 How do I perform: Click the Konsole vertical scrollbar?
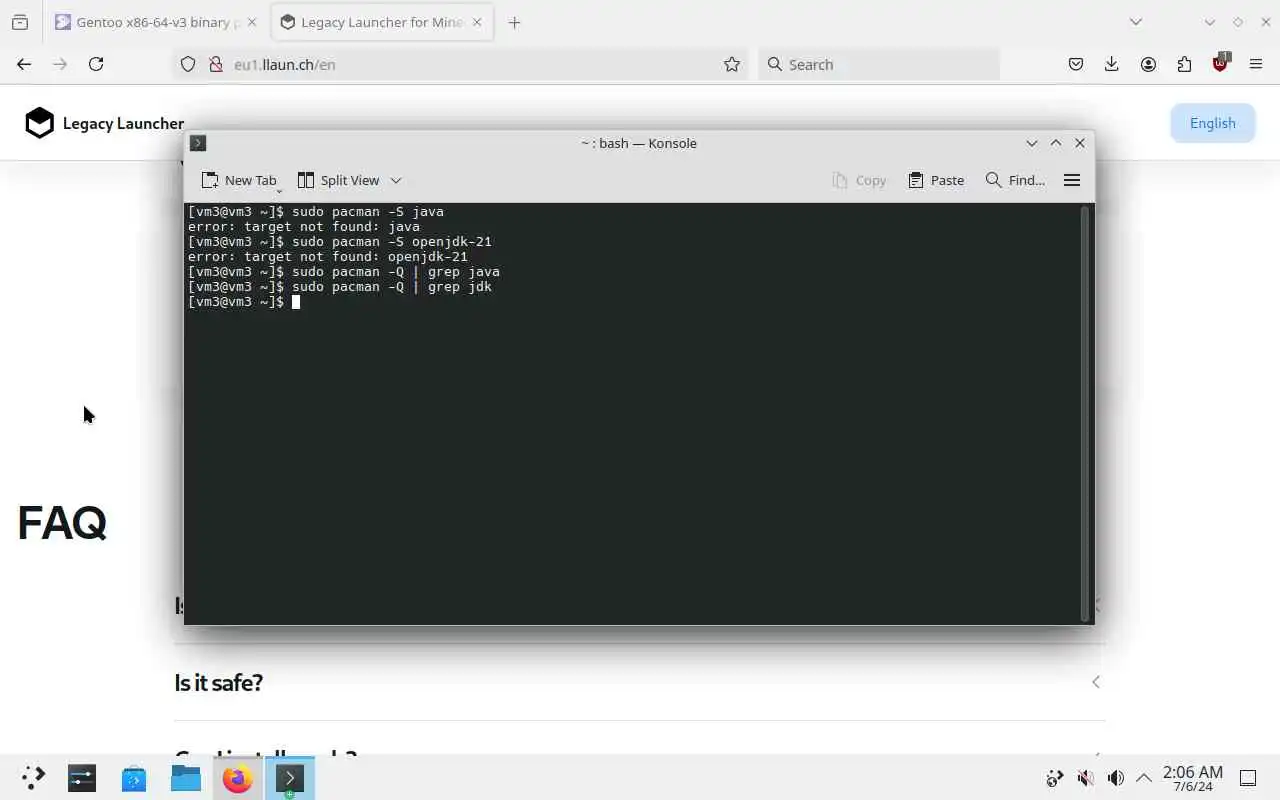pyautogui.click(x=1085, y=413)
